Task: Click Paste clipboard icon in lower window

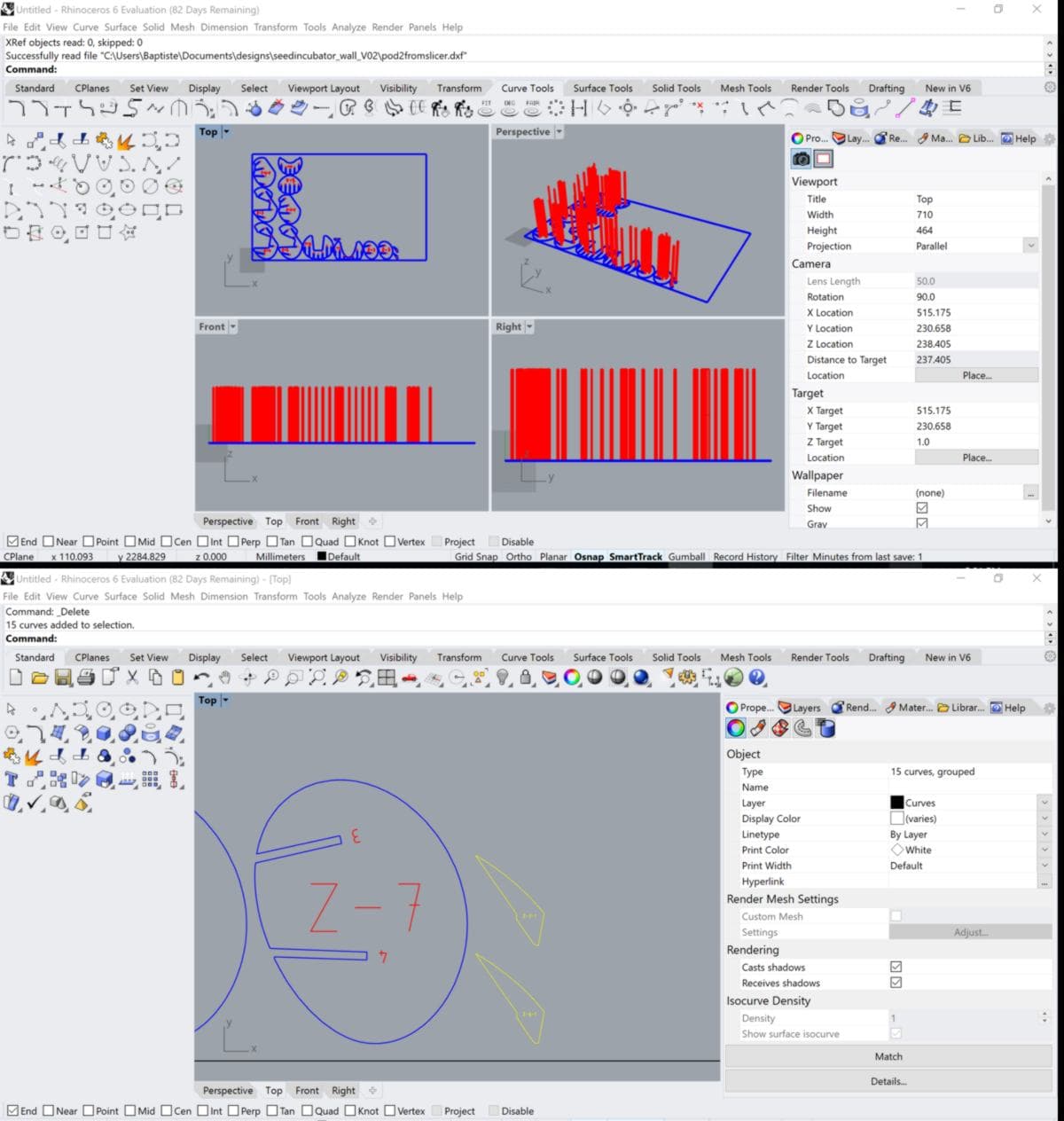Action: (x=177, y=678)
